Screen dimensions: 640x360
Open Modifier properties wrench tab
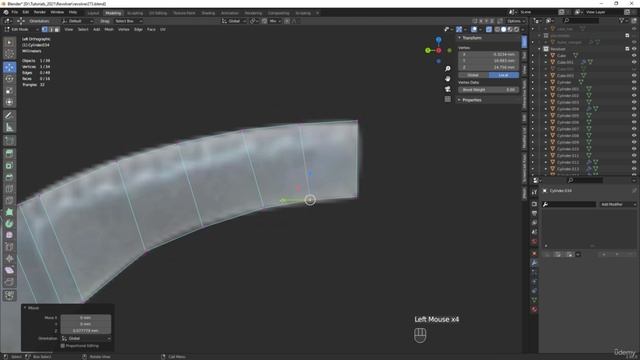(534, 263)
